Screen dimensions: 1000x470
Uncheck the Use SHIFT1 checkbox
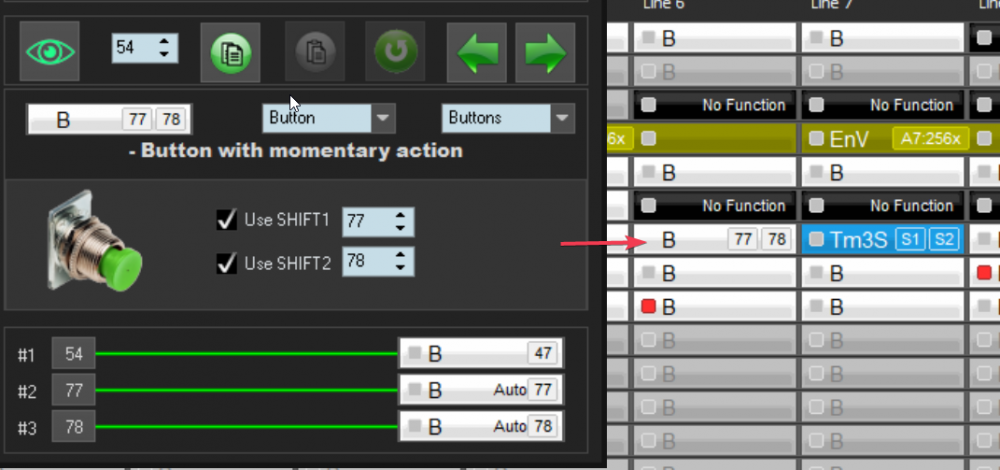(226, 219)
